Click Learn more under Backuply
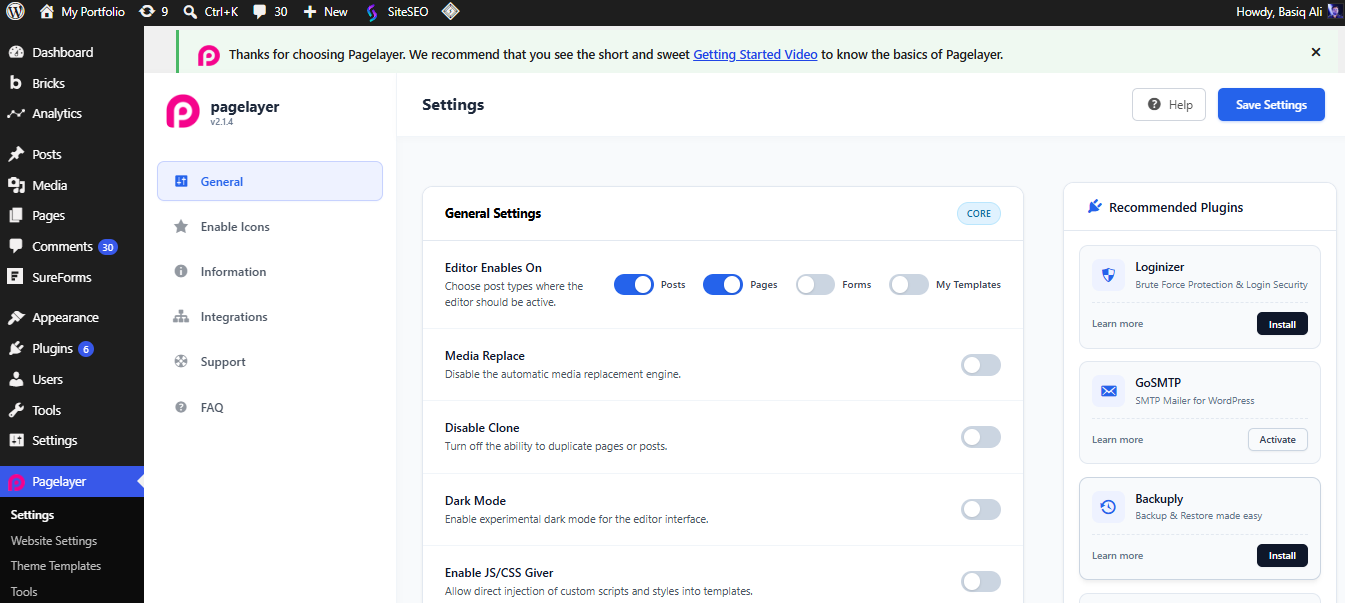The image size is (1345, 603). tap(1117, 556)
